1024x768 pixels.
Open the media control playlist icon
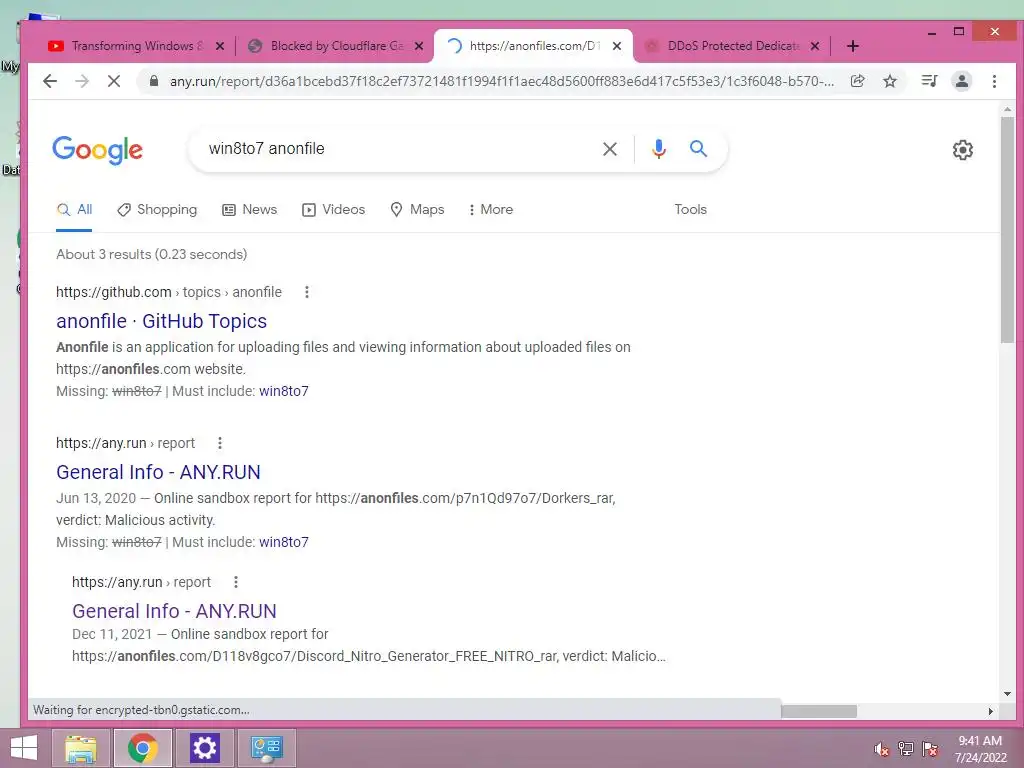[929, 81]
